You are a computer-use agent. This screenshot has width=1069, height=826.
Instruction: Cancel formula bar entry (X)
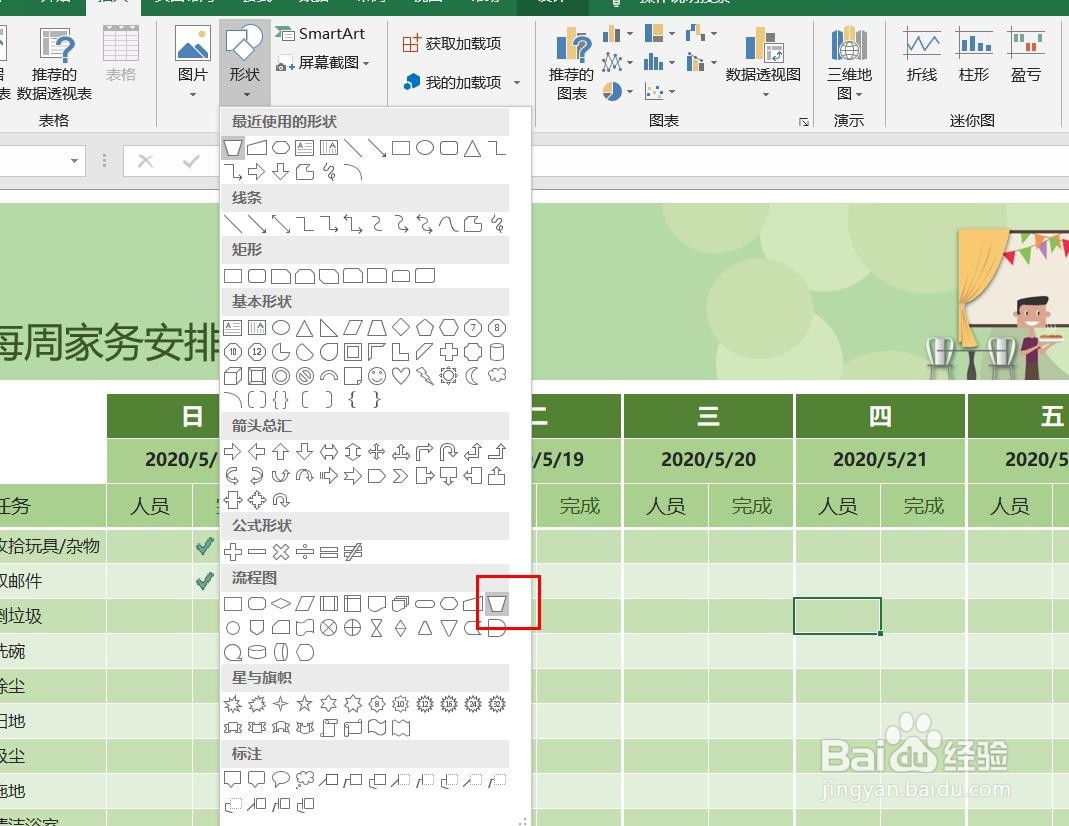[x=145, y=161]
